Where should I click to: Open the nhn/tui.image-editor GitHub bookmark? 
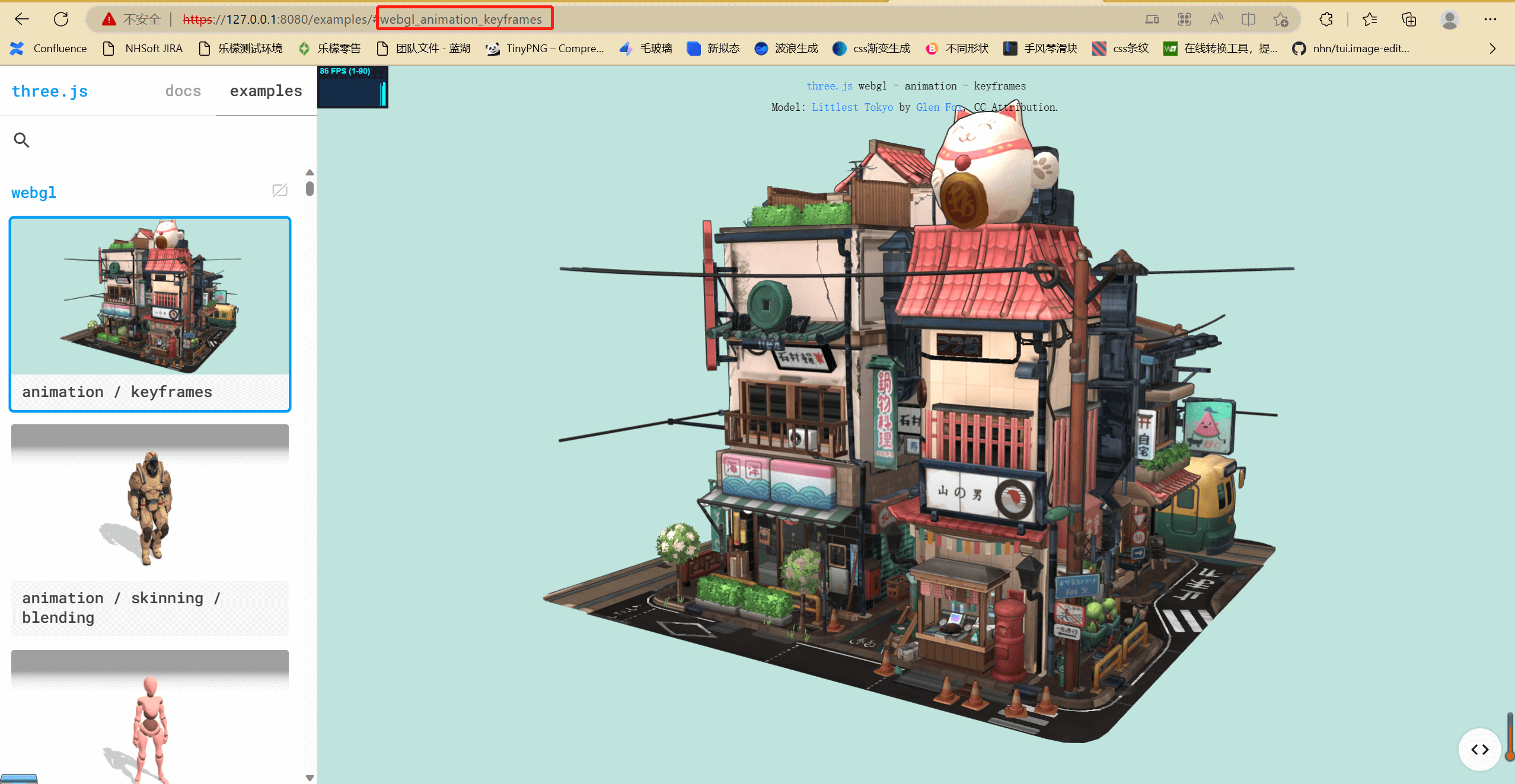click(1351, 49)
